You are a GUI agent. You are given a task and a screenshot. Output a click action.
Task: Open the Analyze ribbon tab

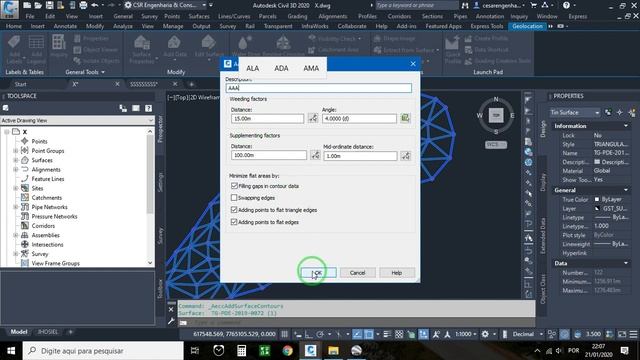[x=122, y=26]
